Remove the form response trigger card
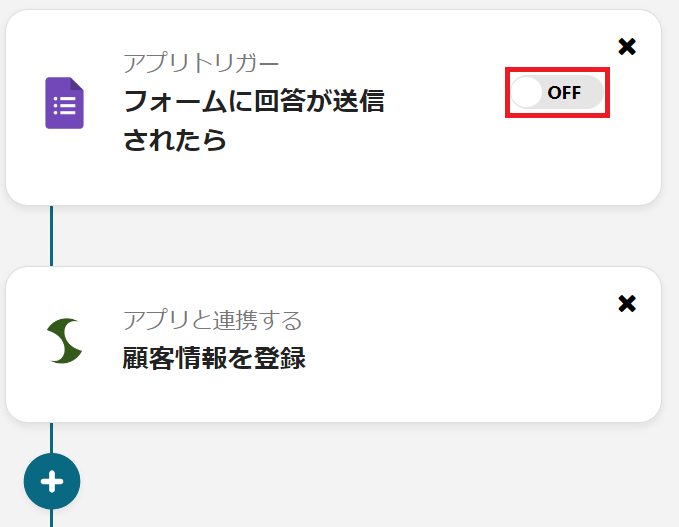 [627, 47]
